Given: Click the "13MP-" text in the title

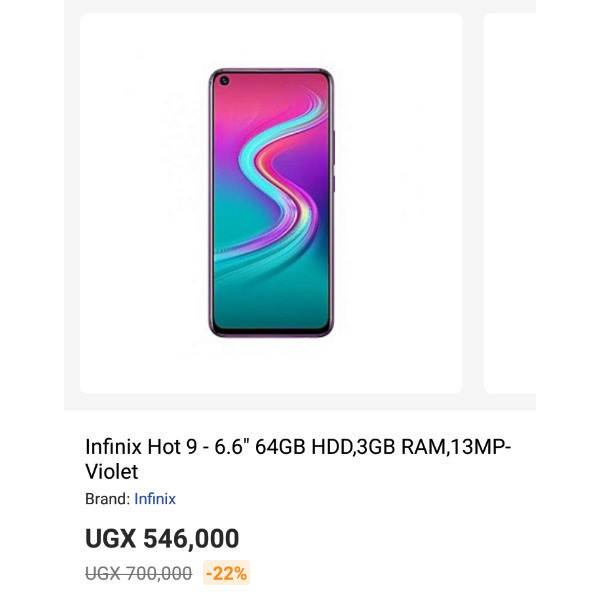Looking at the screenshot, I should click(x=481, y=447).
